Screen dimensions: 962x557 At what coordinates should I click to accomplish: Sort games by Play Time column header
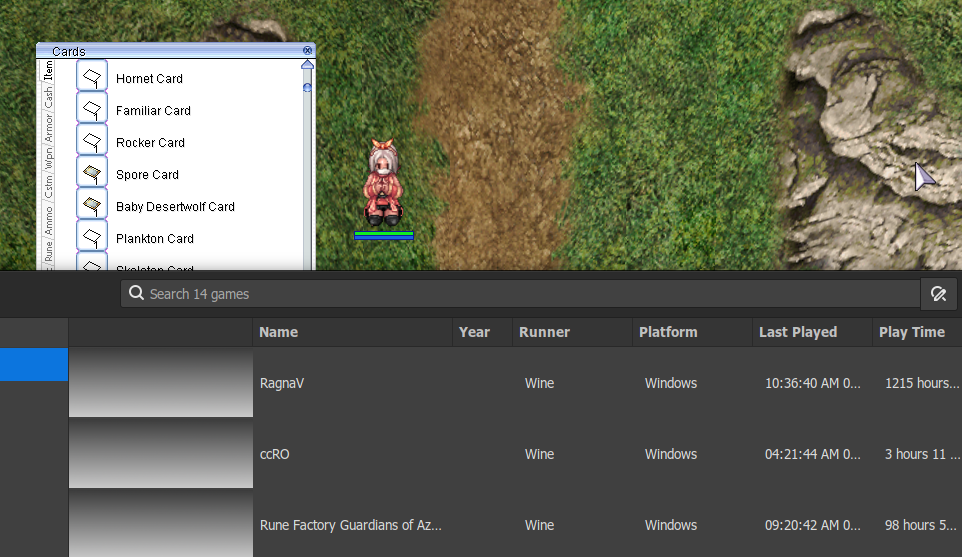click(917, 332)
